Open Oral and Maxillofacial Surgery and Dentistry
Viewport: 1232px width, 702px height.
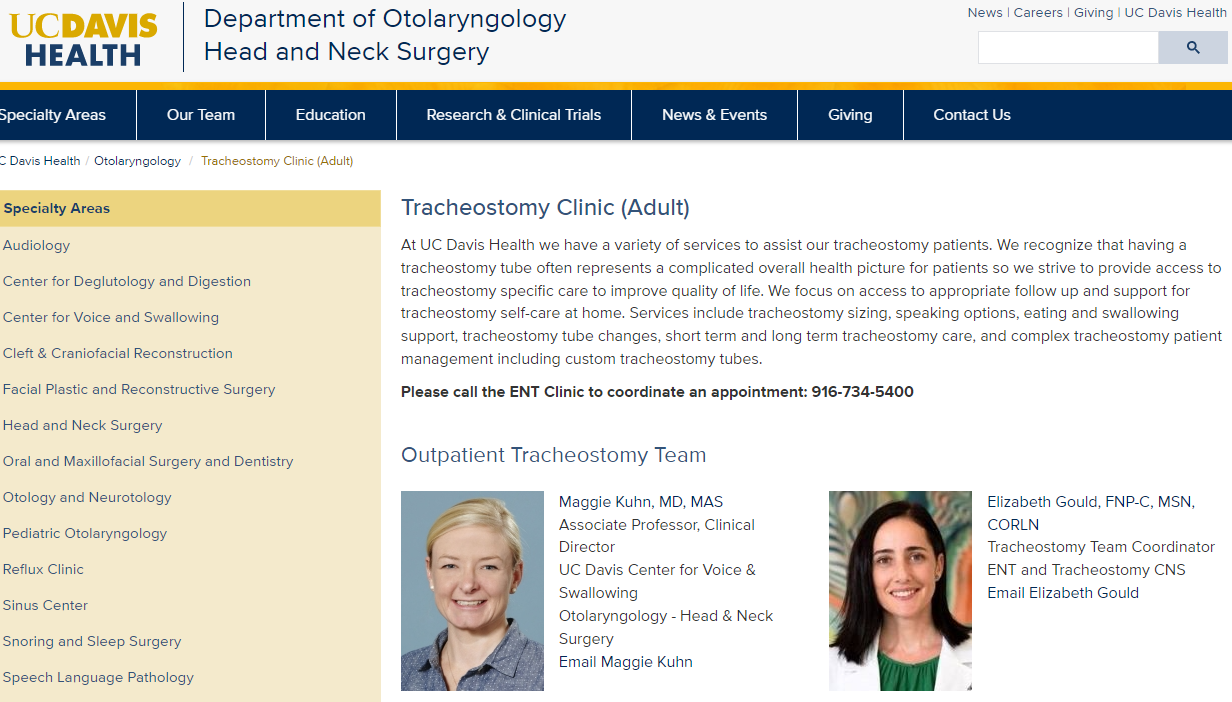[148, 461]
